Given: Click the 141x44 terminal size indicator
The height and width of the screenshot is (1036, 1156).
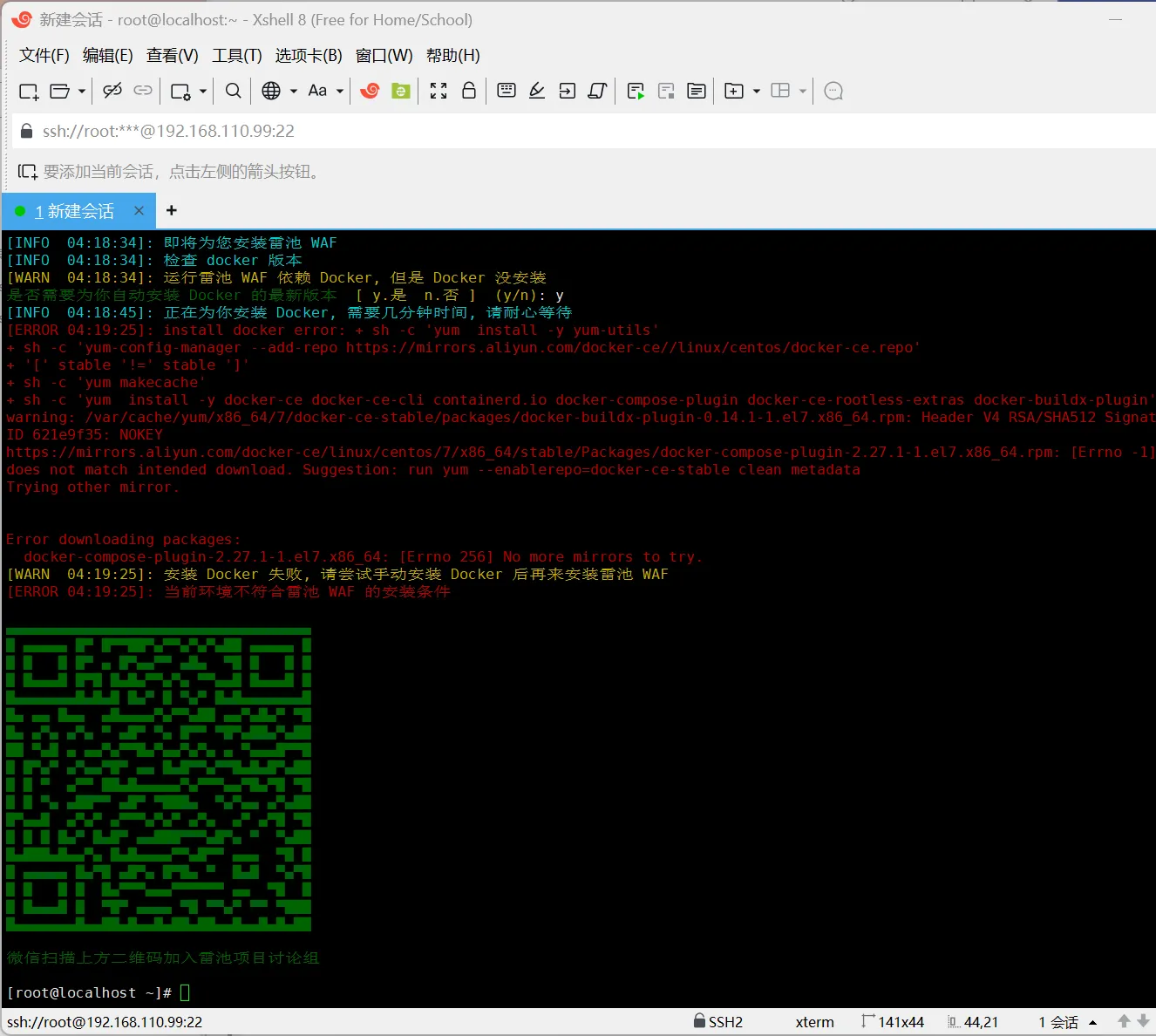Looking at the screenshot, I should [x=893, y=1022].
